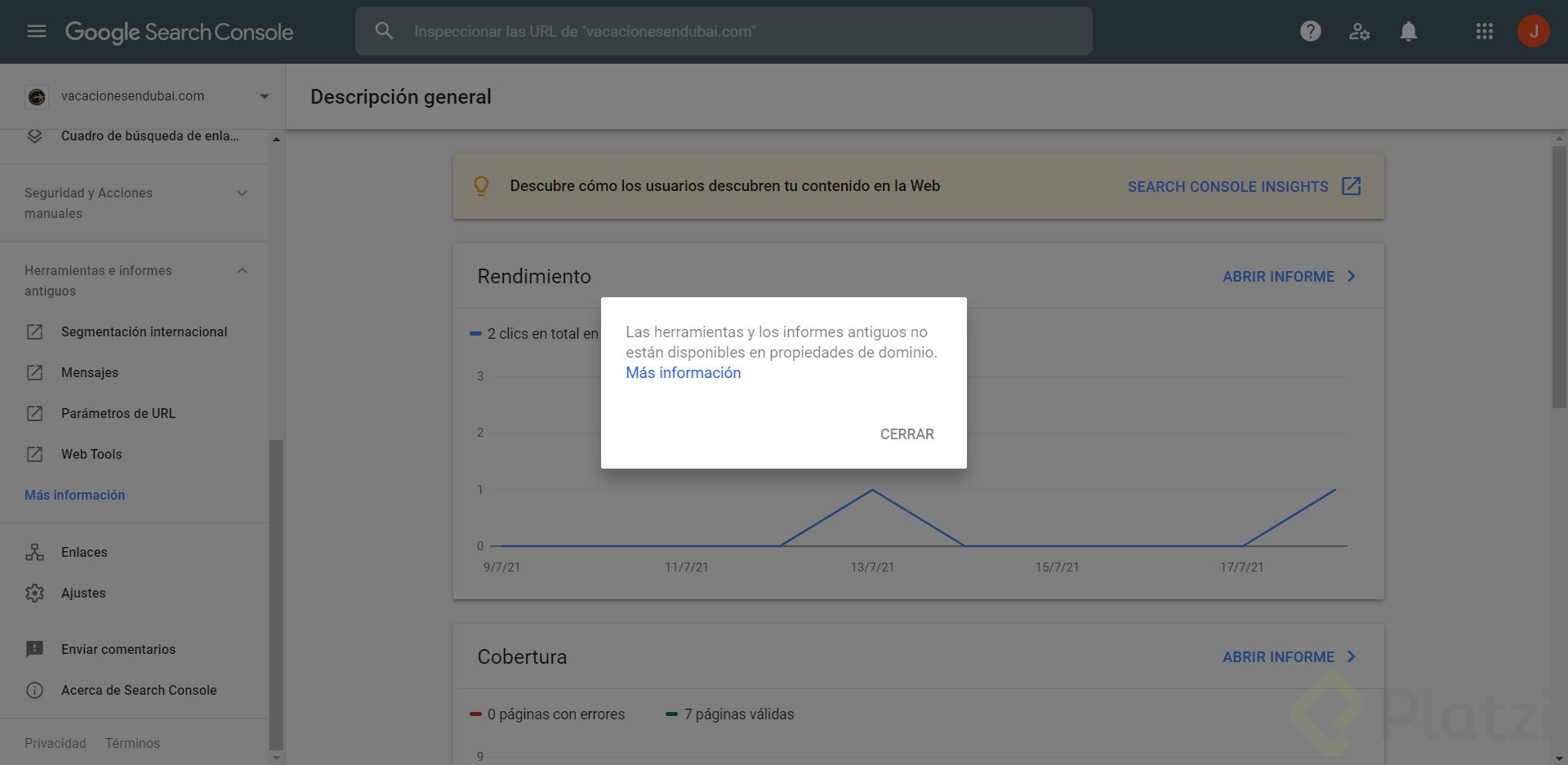This screenshot has width=1568, height=765.
Task: Open users and permissions settings icon
Action: tap(1360, 31)
